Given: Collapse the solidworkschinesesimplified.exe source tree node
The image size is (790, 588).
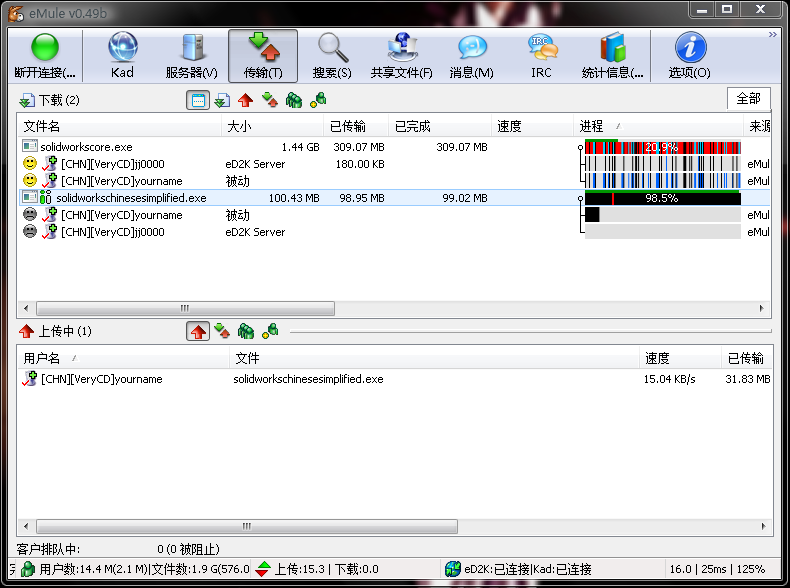Looking at the screenshot, I should (x=580, y=199).
